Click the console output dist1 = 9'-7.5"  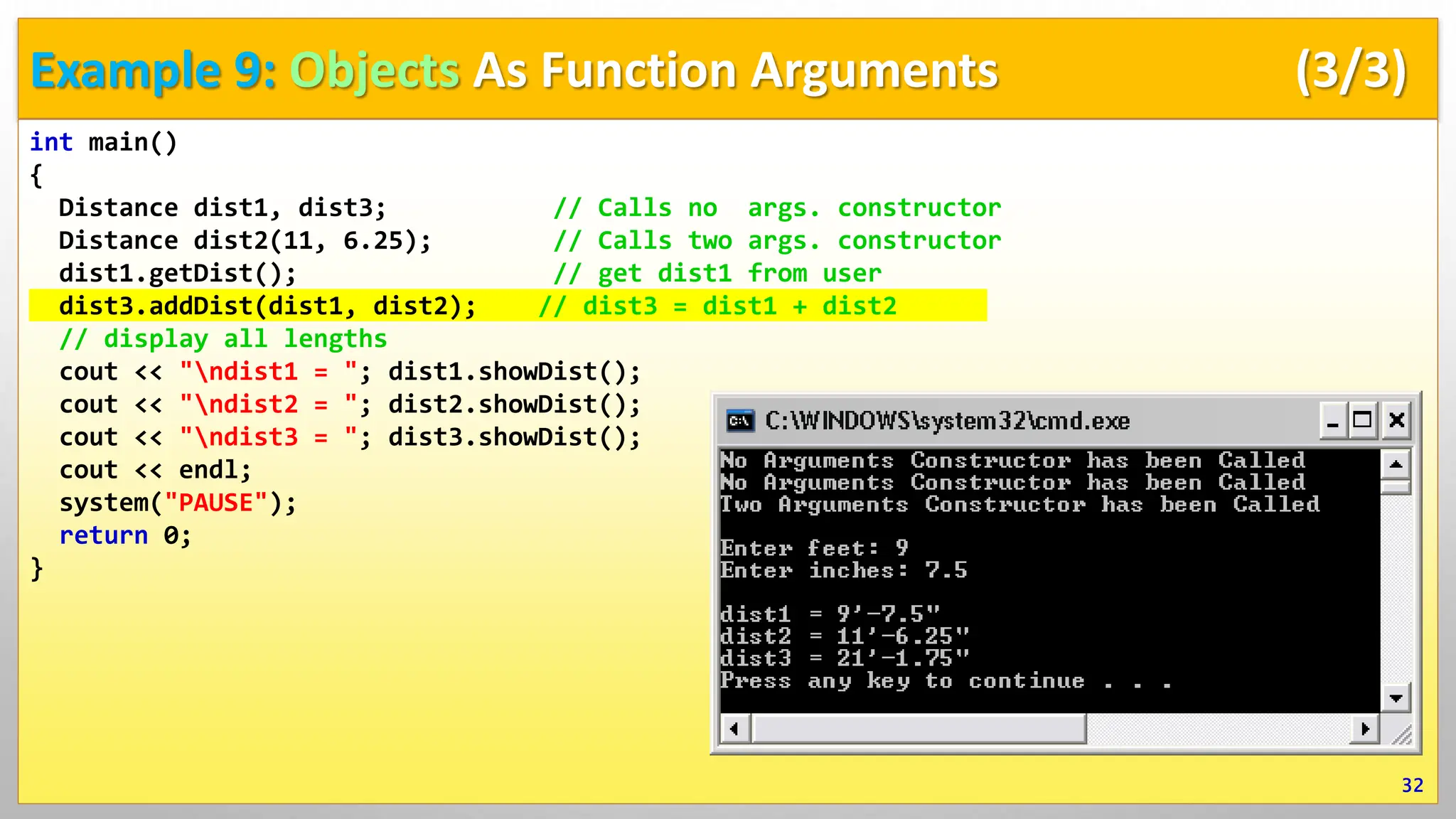click(830, 614)
